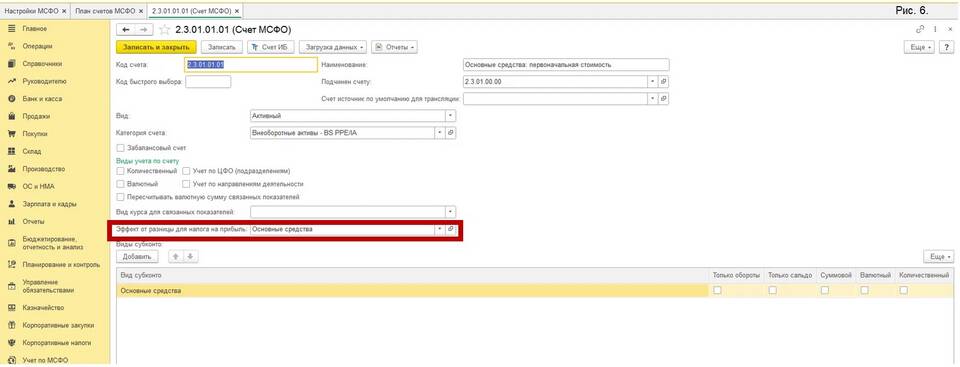Copy link to this form icon
This screenshot has height=367, width=960.
coord(919,29)
